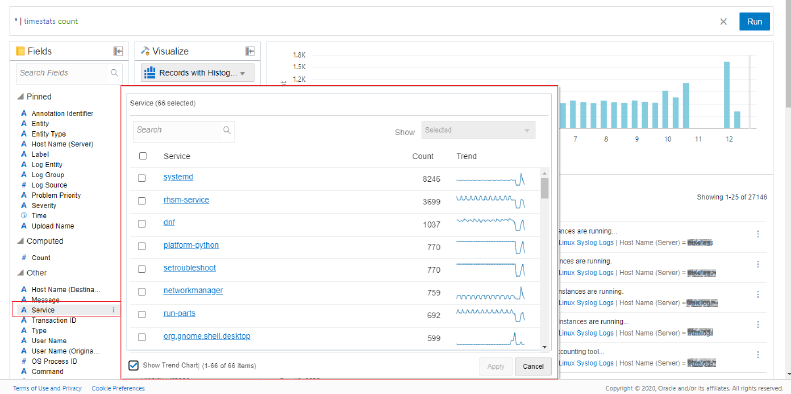This screenshot has width=791, height=394.
Task: Open Terms of Use and Privacy link
Action: point(47,388)
